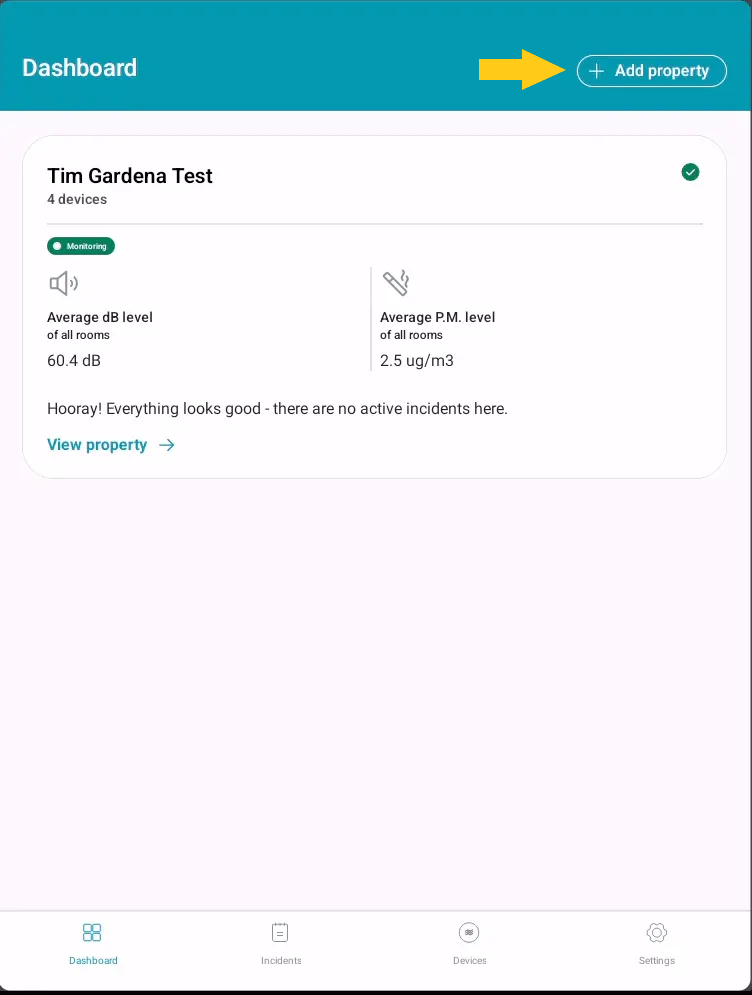Viewport: 752px width, 995px height.
Task: Open Settings using the gear icon
Action: (656, 932)
